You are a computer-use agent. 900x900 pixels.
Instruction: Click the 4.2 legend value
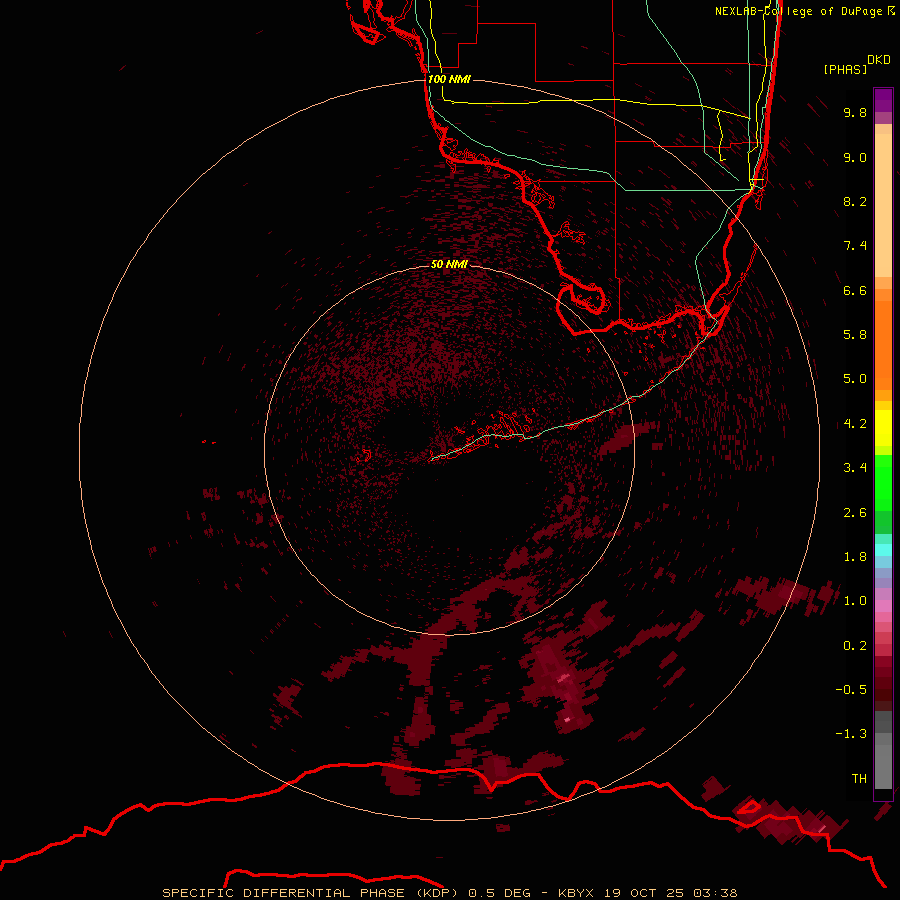coord(855,424)
